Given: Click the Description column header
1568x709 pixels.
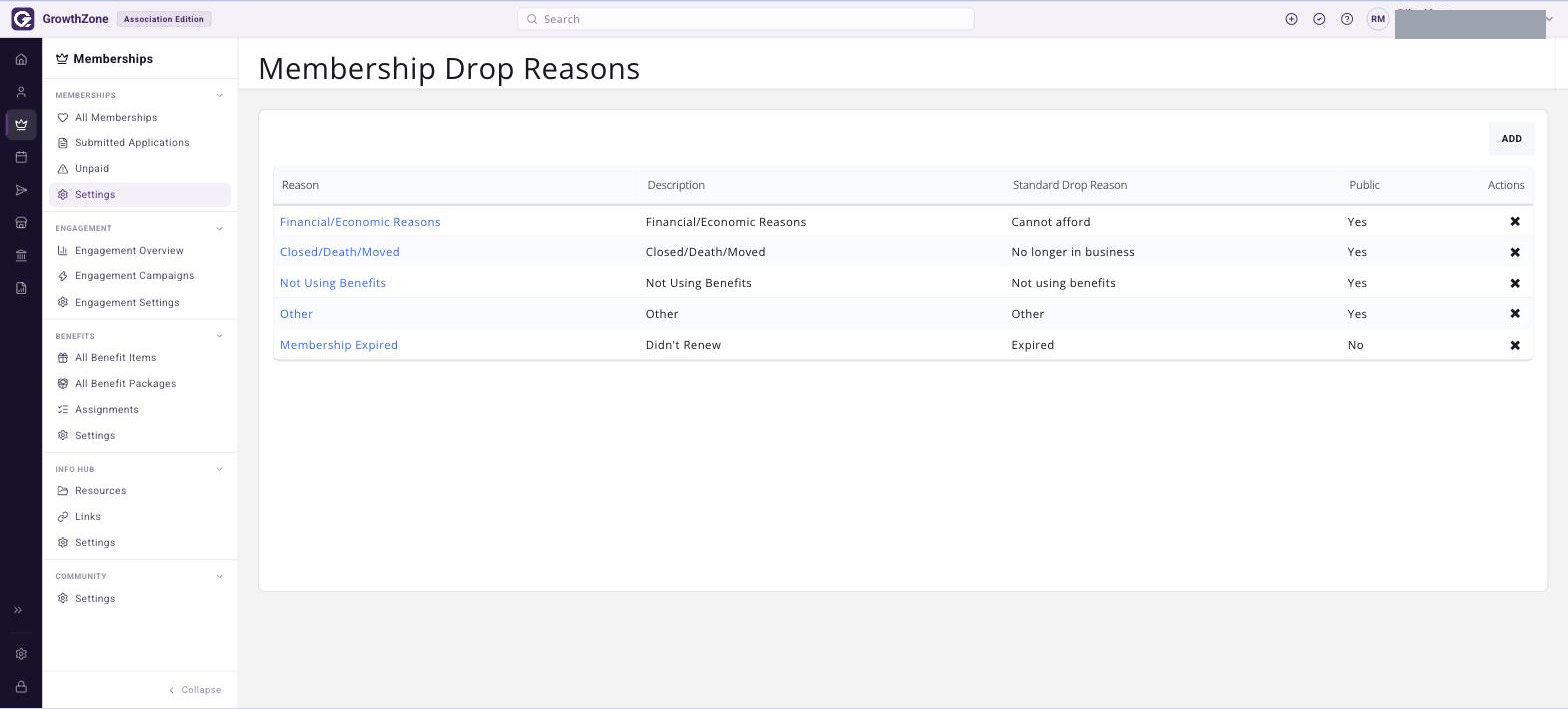Looking at the screenshot, I should coord(676,185).
